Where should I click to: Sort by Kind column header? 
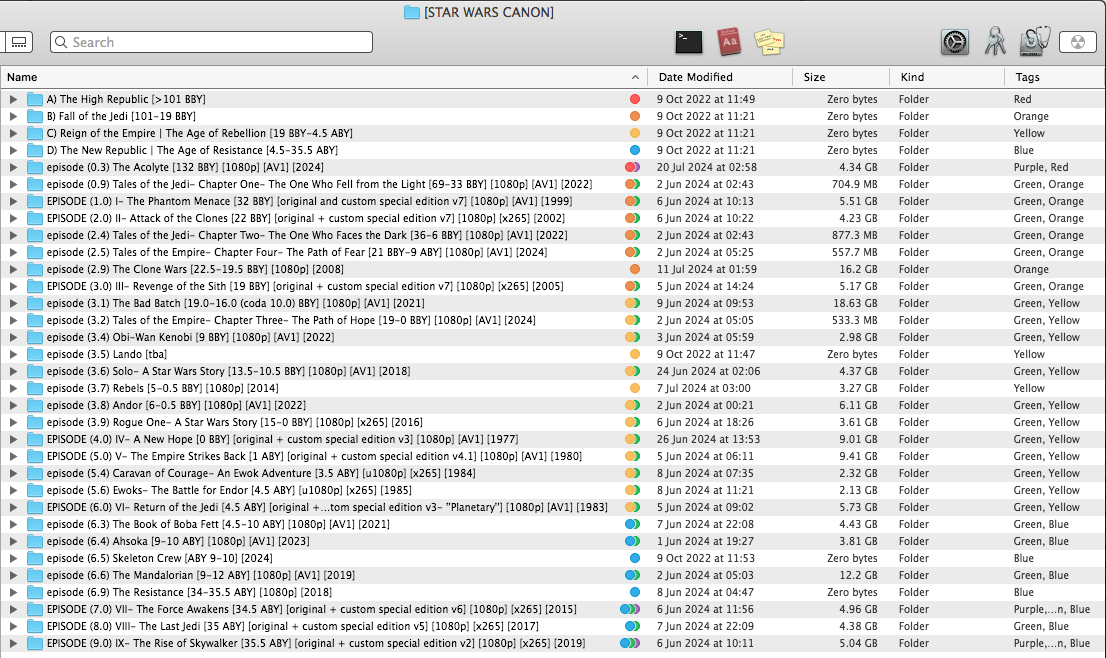947,77
